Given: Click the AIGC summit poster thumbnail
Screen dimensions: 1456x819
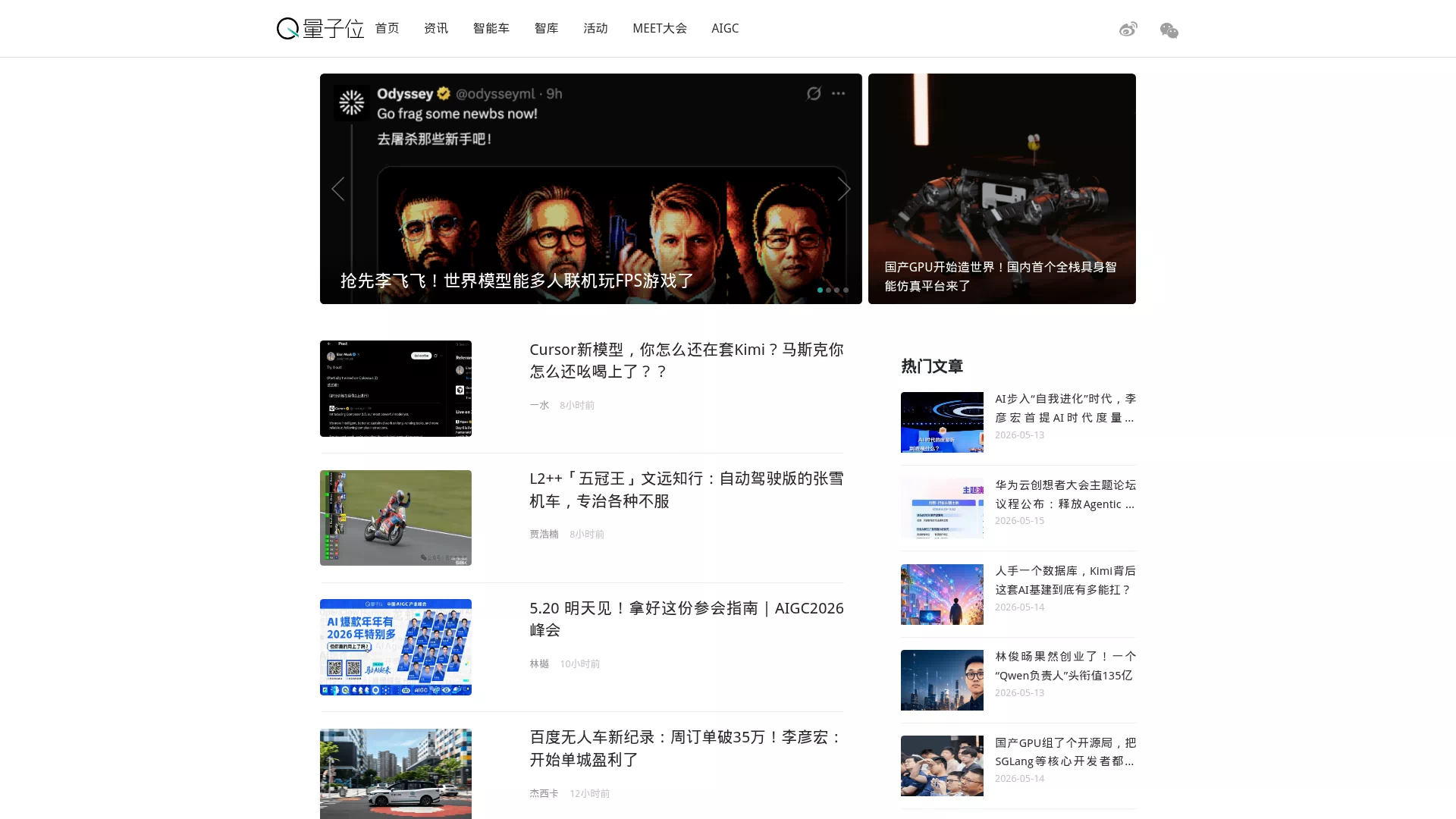Looking at the screenshot, I should [x=396, y=647].
